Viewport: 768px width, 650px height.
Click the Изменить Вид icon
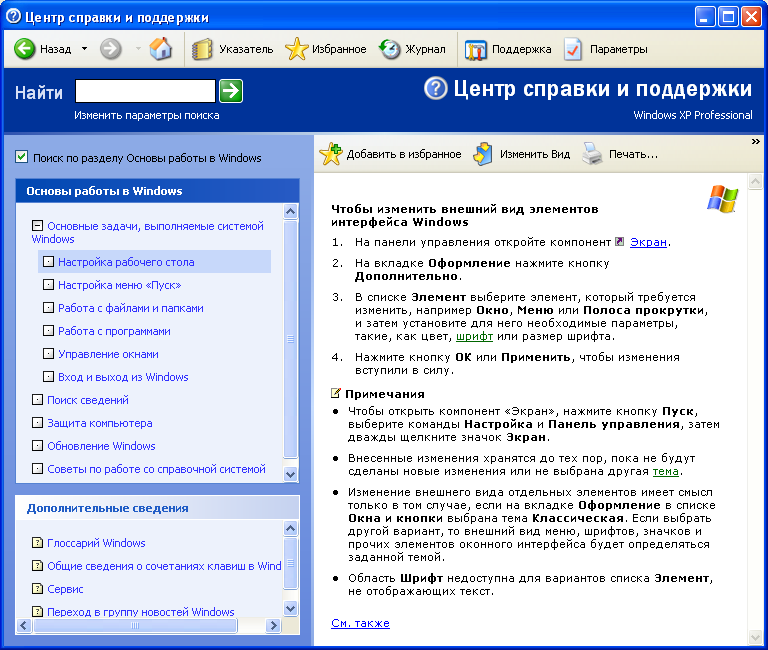point(483,154)
